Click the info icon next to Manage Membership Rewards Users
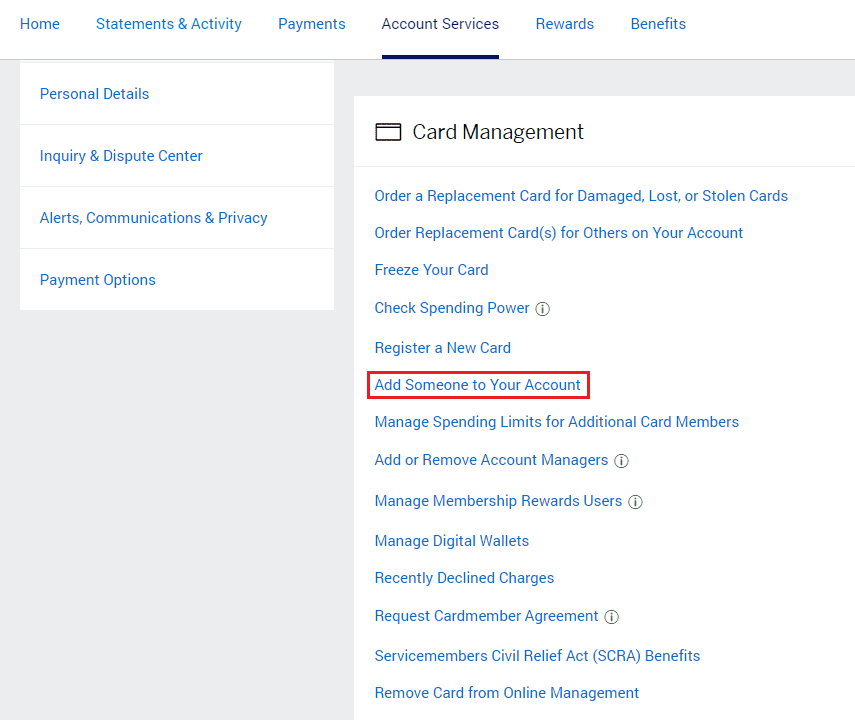The image size is (855, 720). [636, 501]
